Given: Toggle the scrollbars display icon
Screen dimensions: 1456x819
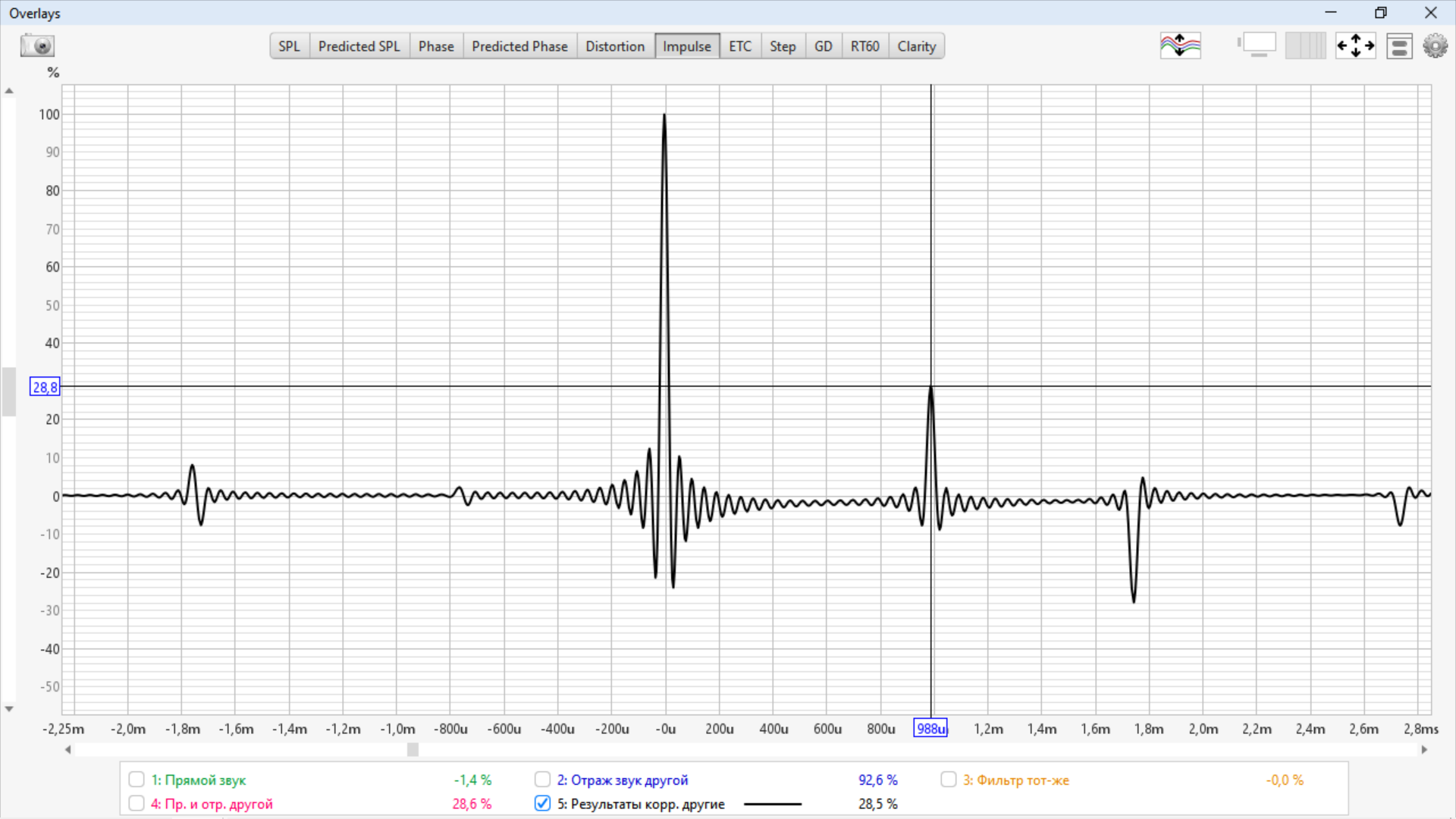Looking at the screenshot, I should point(1257,45).
